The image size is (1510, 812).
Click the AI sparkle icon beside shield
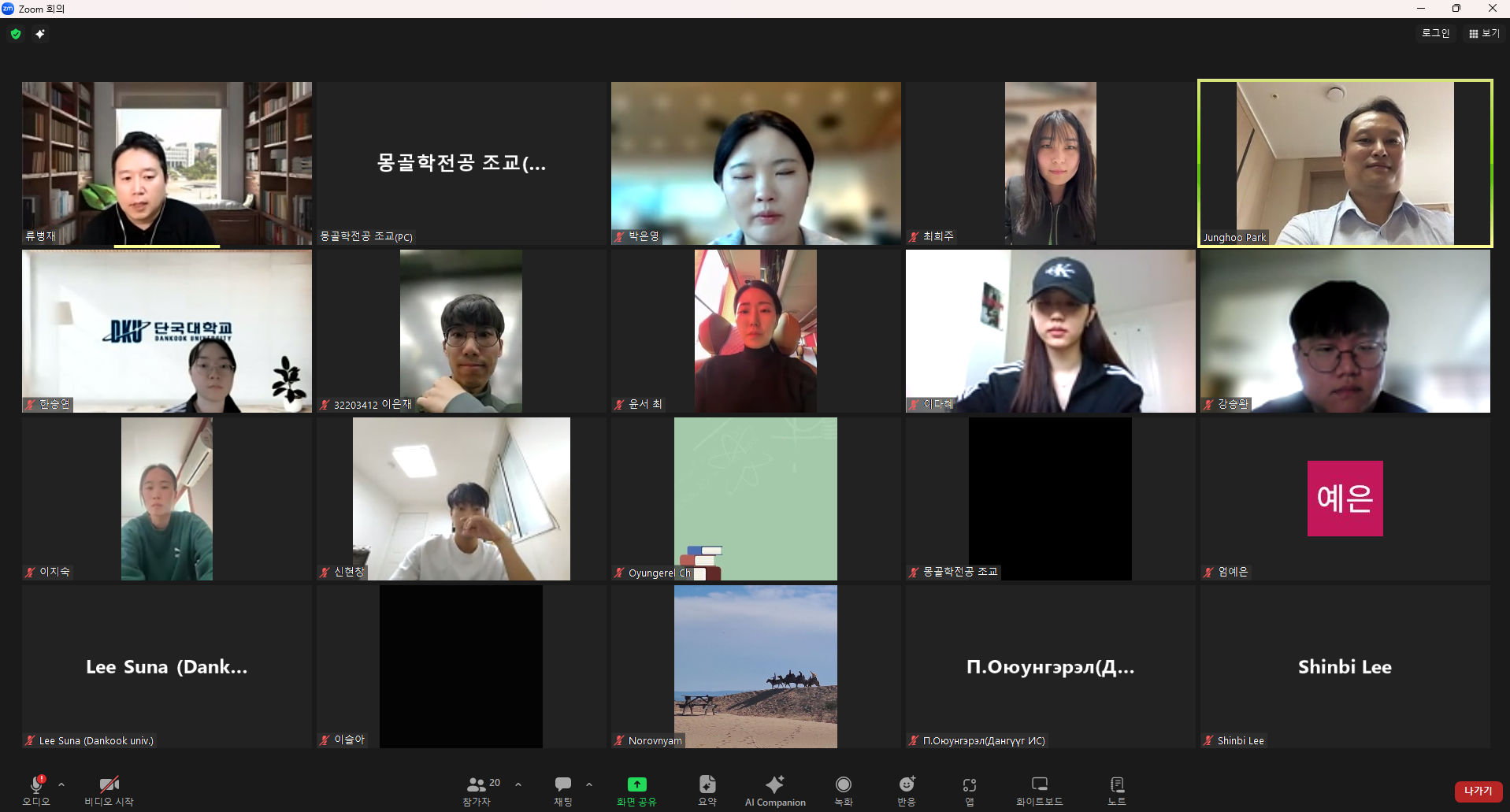coord(40,34)
